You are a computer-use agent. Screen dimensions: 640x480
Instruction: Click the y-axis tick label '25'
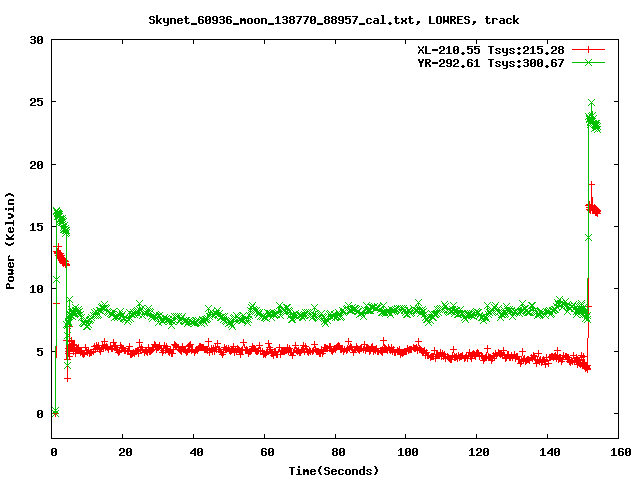click(36, 102)
